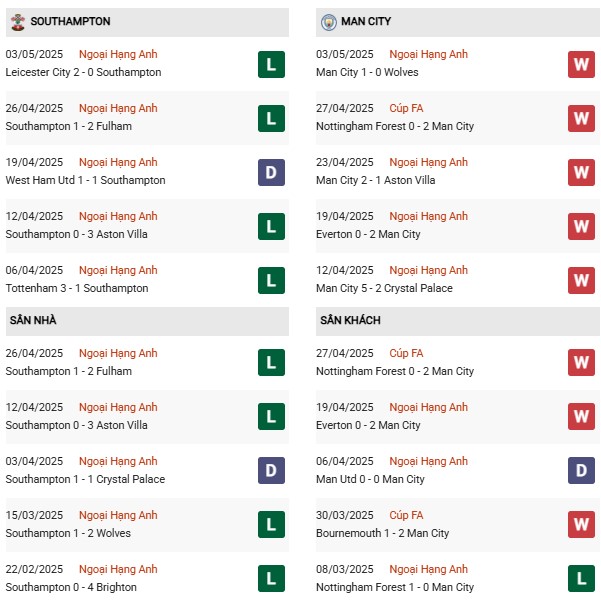Open Man City 5 - 2 Crystal Palace result

pos(384,288)
